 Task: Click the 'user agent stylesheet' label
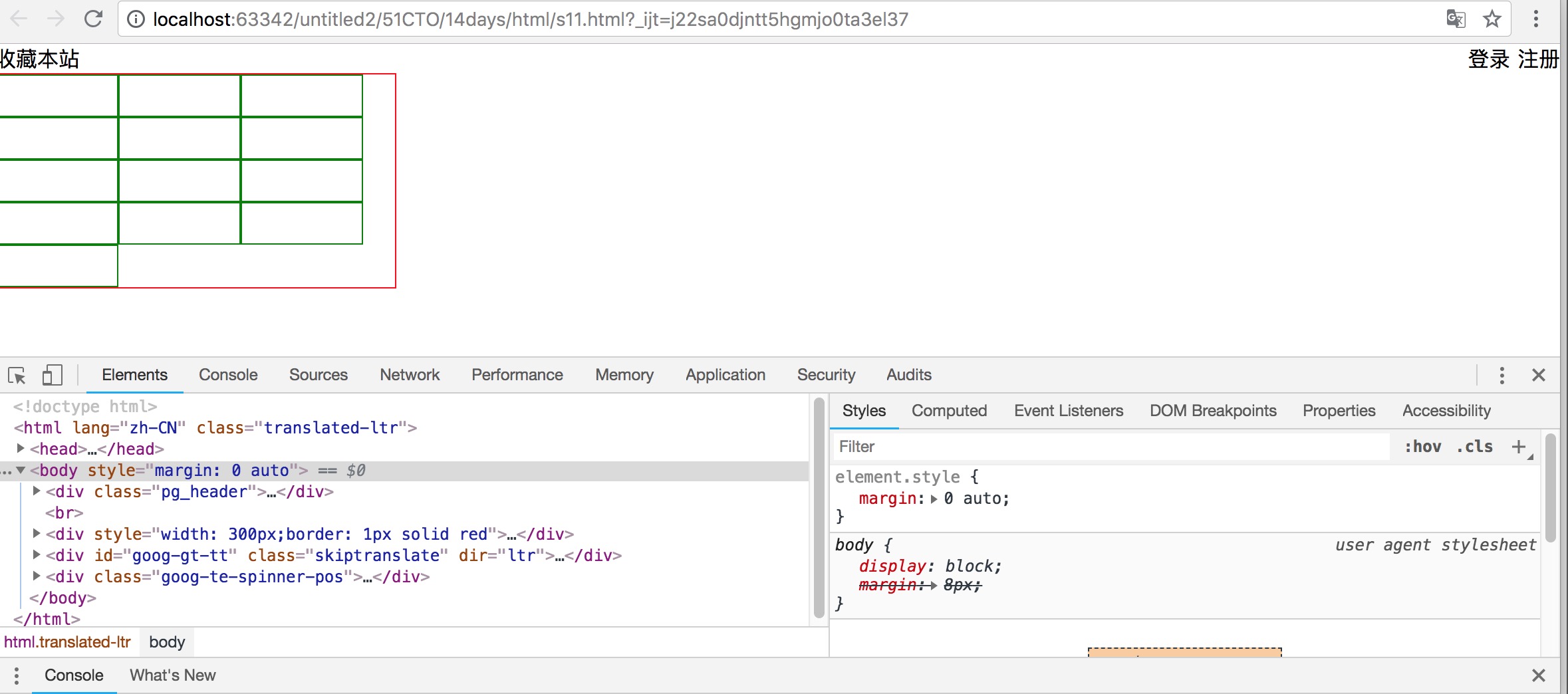(x=1436, y=545)
